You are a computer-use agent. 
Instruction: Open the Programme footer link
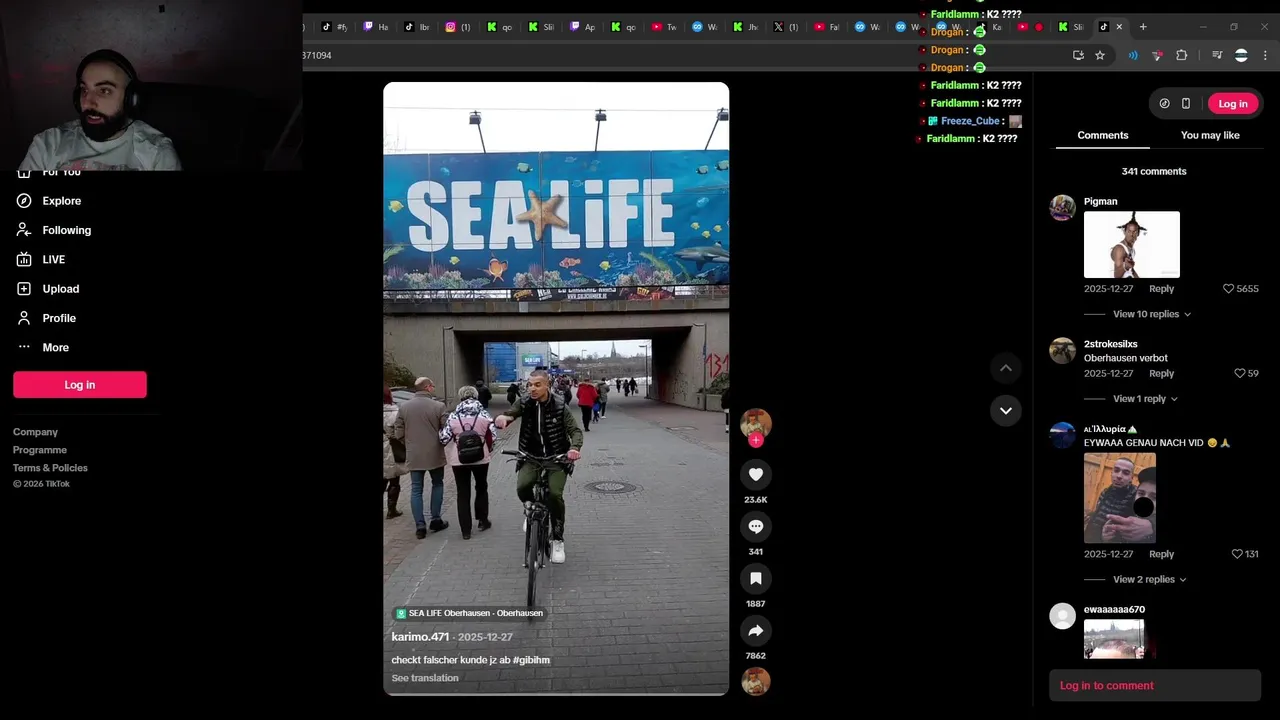coord(40,450)
